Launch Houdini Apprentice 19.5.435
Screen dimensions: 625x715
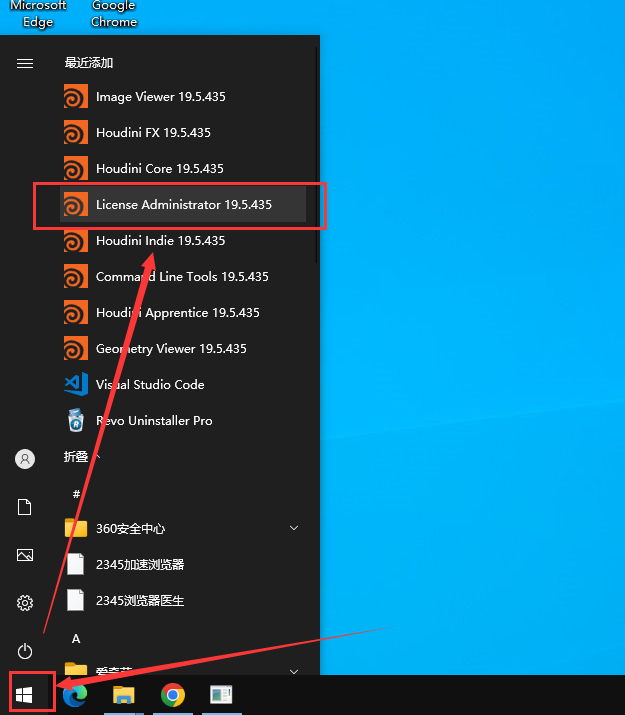click(x=177, y=313)
